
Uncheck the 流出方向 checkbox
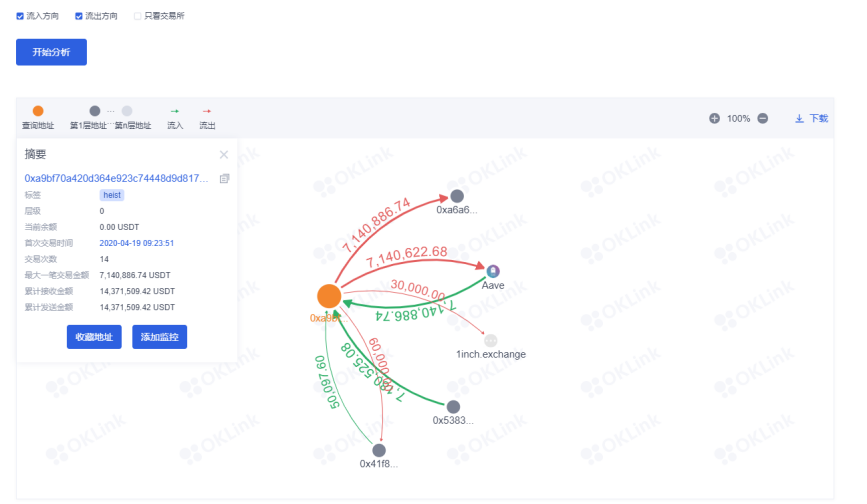click(x=79, y=16)
